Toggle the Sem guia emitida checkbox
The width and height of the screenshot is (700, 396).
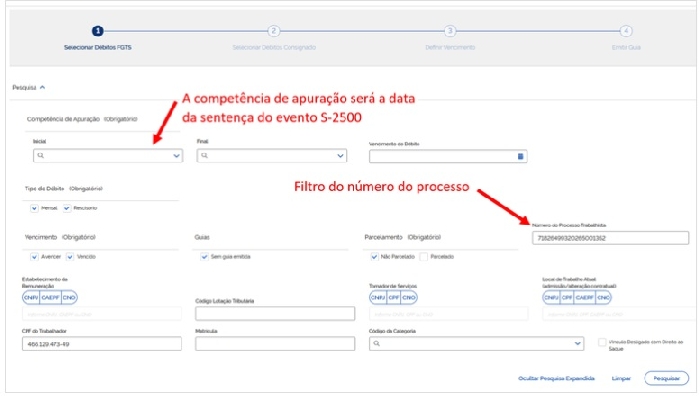204,257
